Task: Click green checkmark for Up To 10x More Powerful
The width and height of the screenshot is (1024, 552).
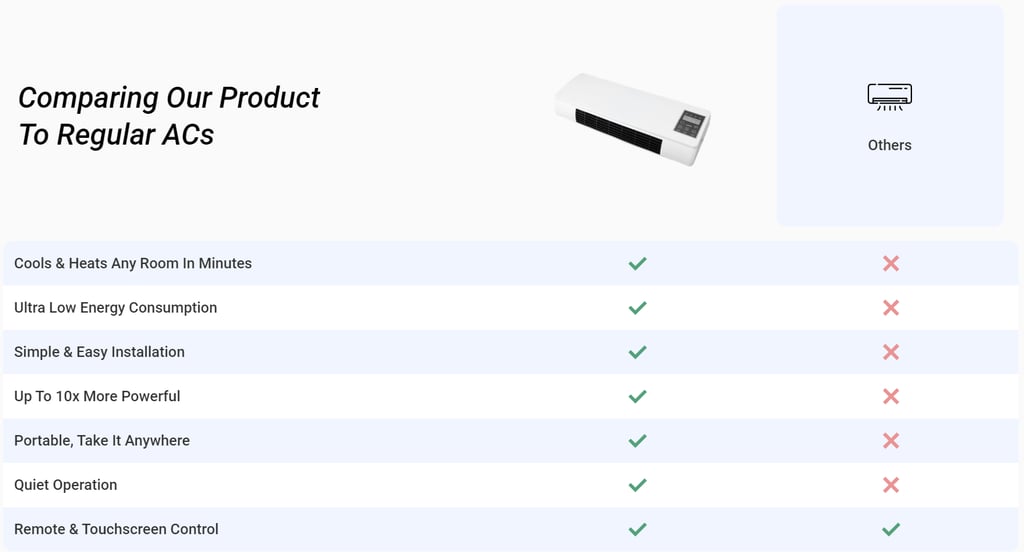Action: tap(637, 396)
